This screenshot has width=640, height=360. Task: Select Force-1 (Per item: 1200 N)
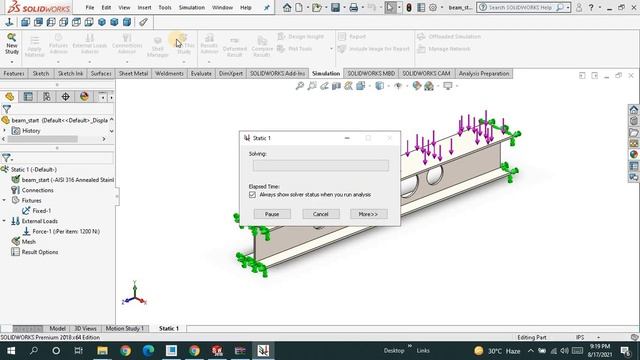pyautogui.click(x=66, y=231)
